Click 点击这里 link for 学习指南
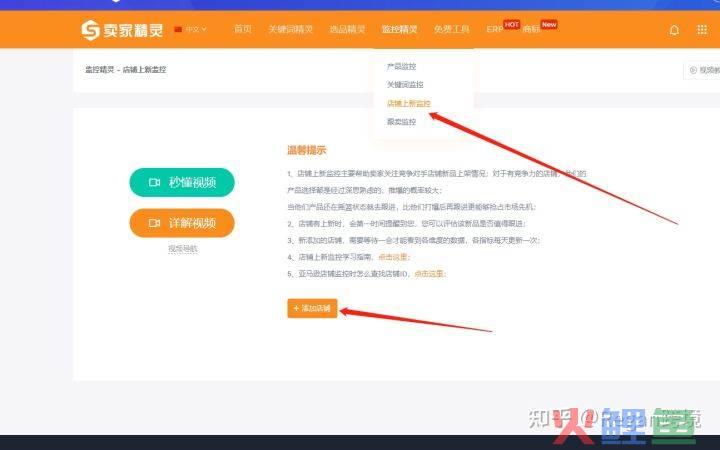This screenshot has height=450, width=720. pos(394,257)
